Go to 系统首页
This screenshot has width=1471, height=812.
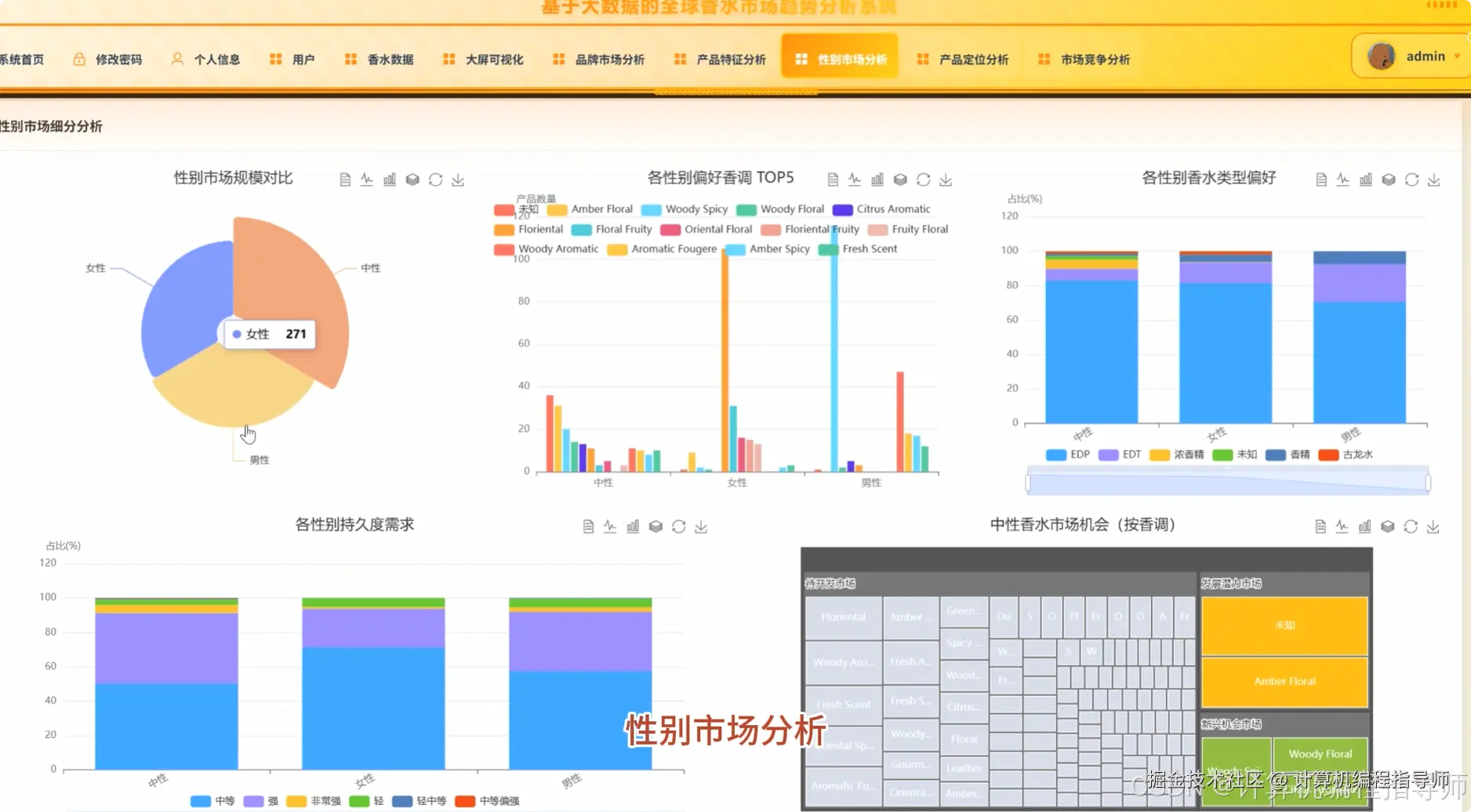pos(24,58)
